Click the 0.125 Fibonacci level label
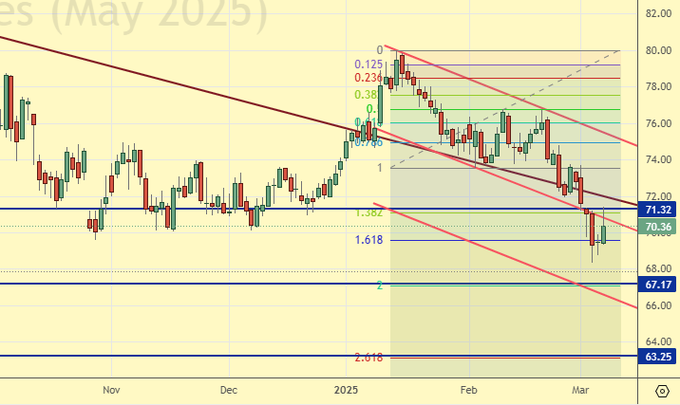The image size is (680, 405). click(x=369, y=64)
